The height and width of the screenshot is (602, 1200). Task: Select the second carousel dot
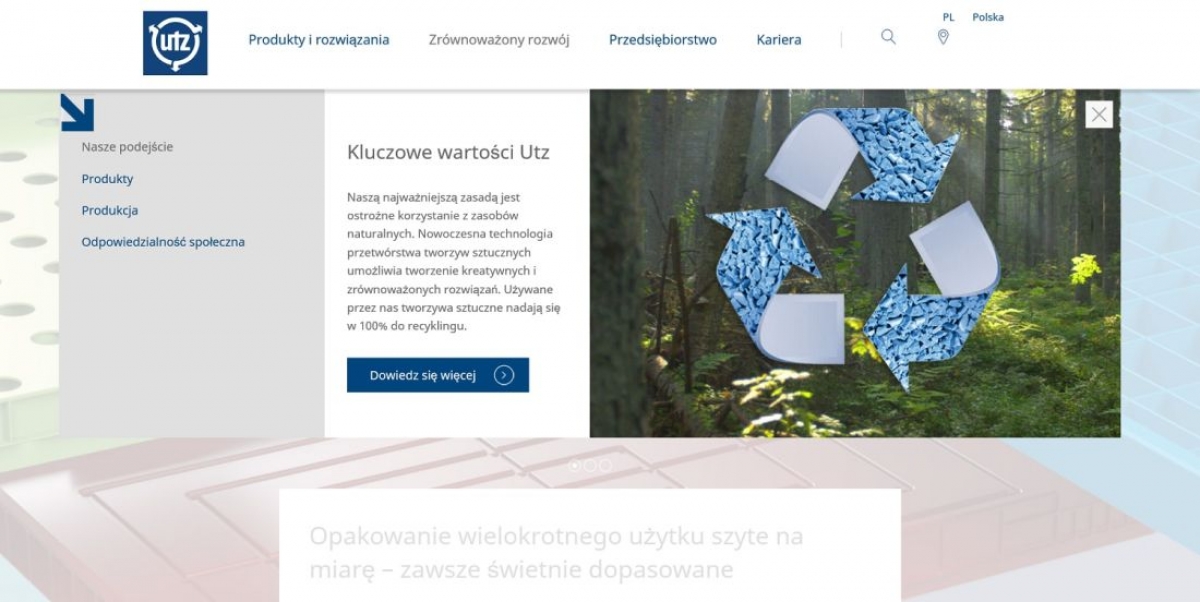click(x=590, y=465)
